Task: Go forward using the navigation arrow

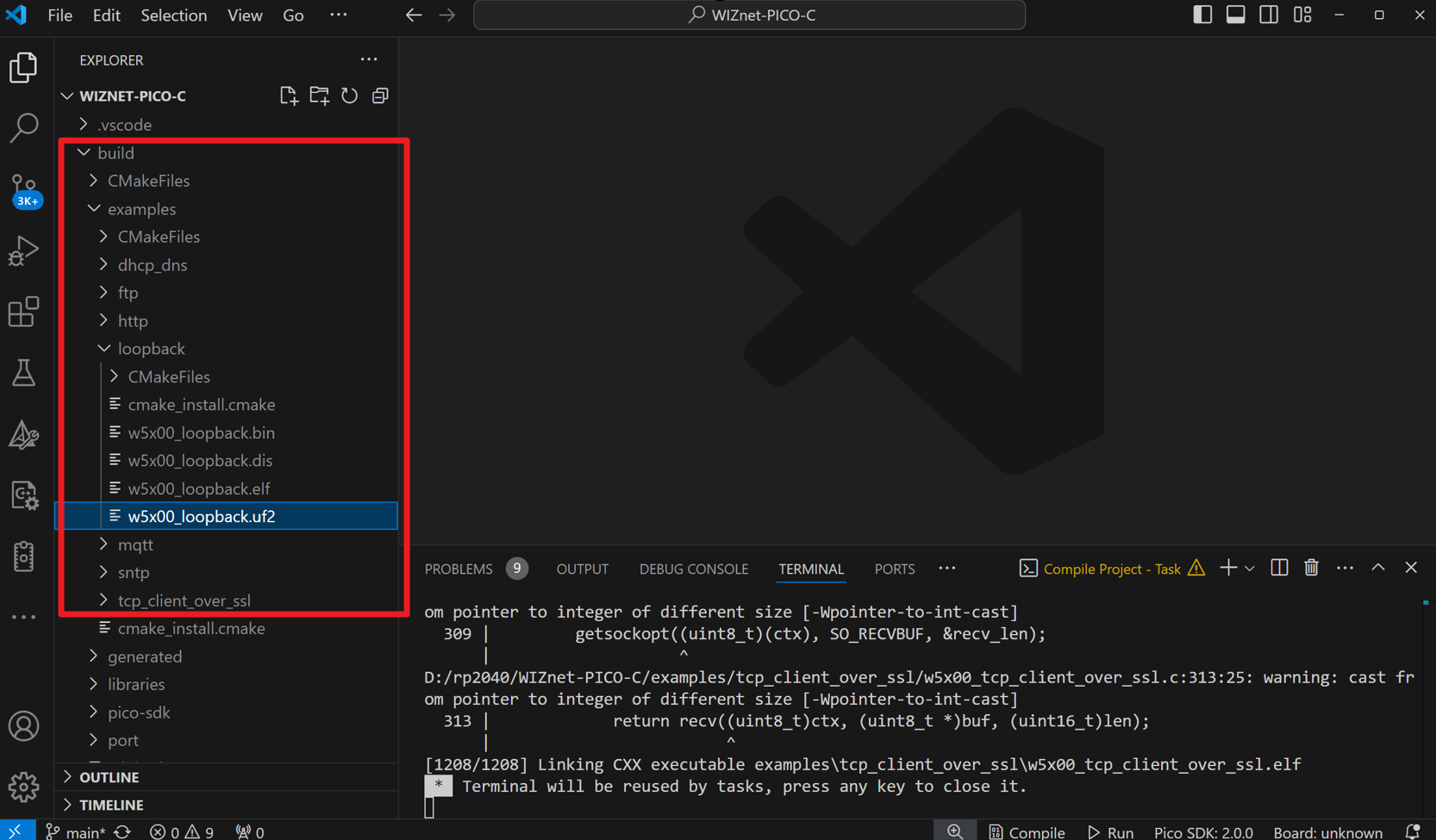Action: click(x=446, y=15)
